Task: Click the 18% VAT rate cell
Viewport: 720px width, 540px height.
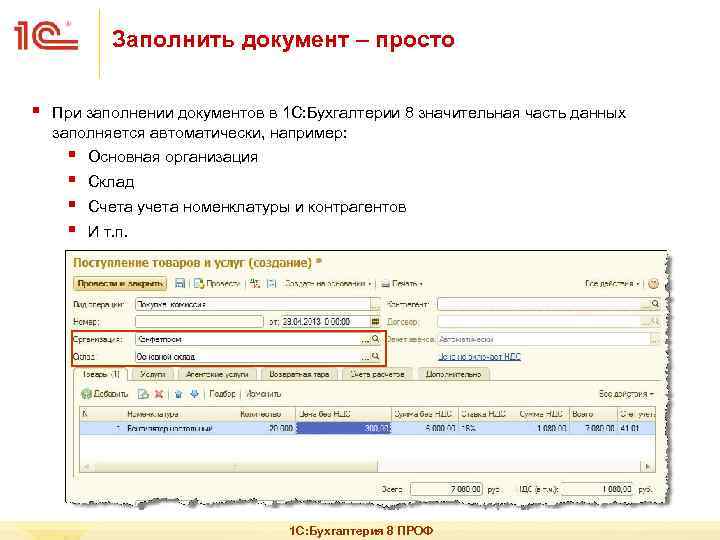Action: click(x=486, y=428)
